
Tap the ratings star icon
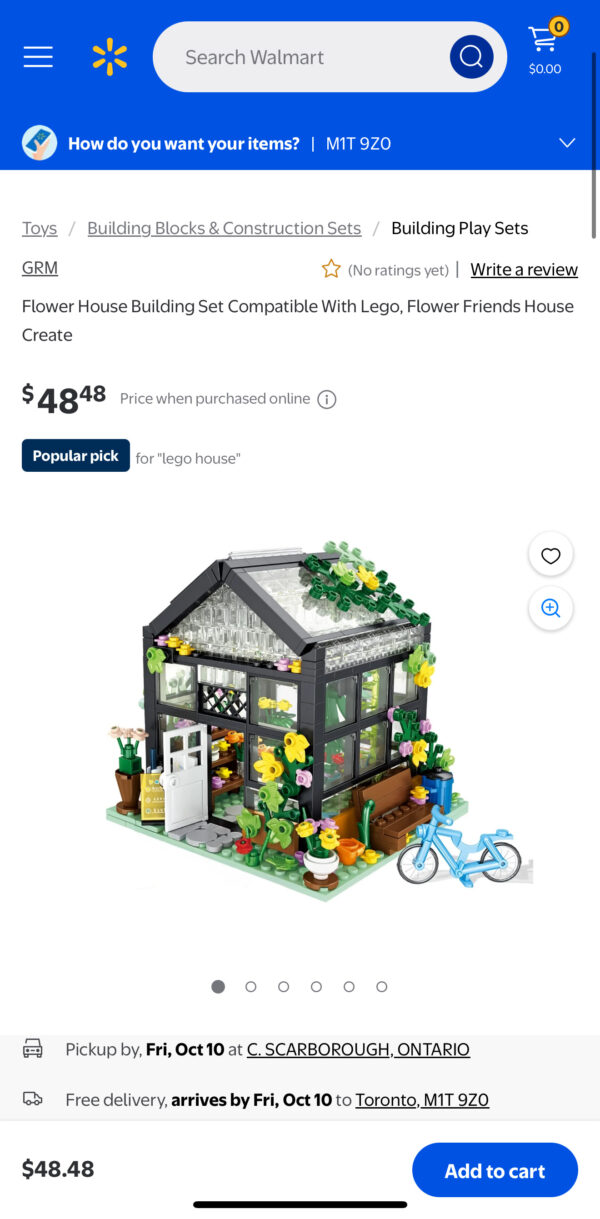[x=331, y=269]
